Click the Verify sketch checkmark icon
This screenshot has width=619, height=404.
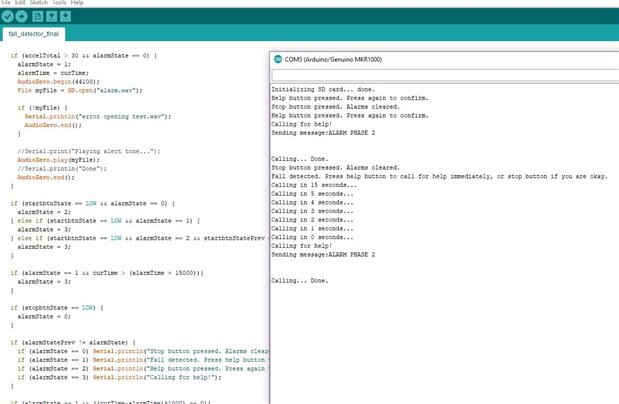click(x=8, y=17)
